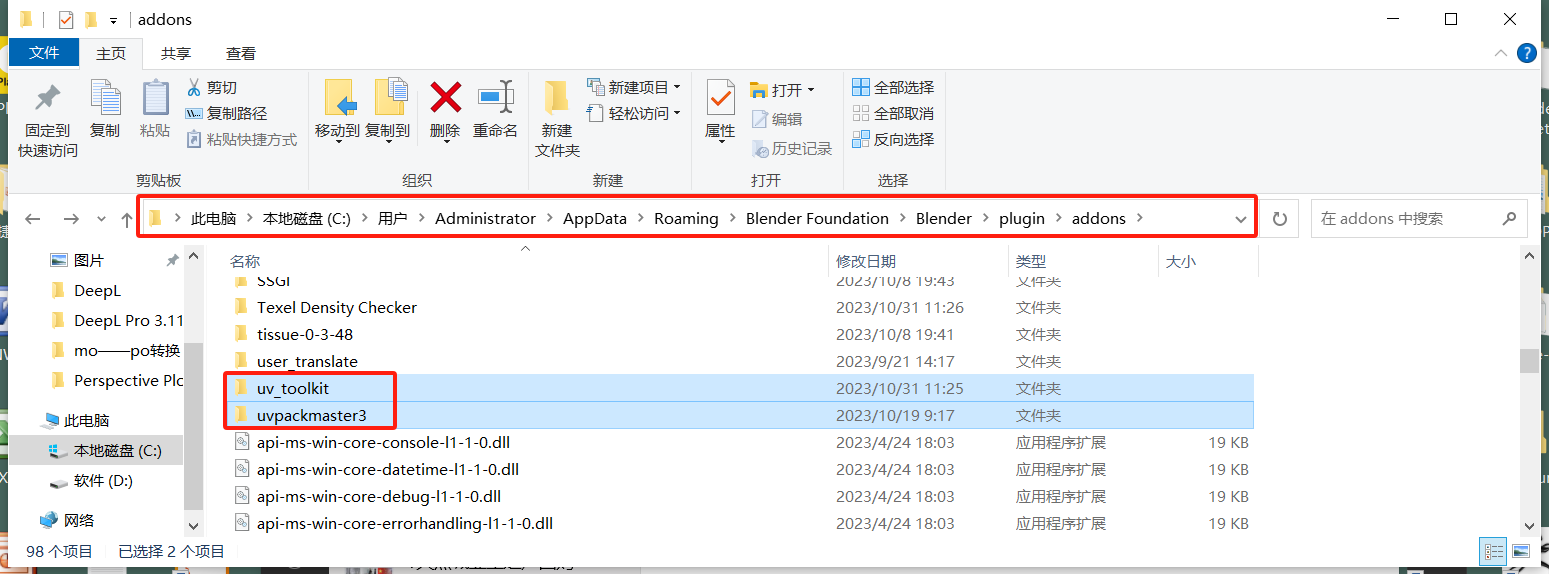Click Administrator in address path
Viewport: 1549px width, 574px height.
pyautogui.click(x=485, y=219)
